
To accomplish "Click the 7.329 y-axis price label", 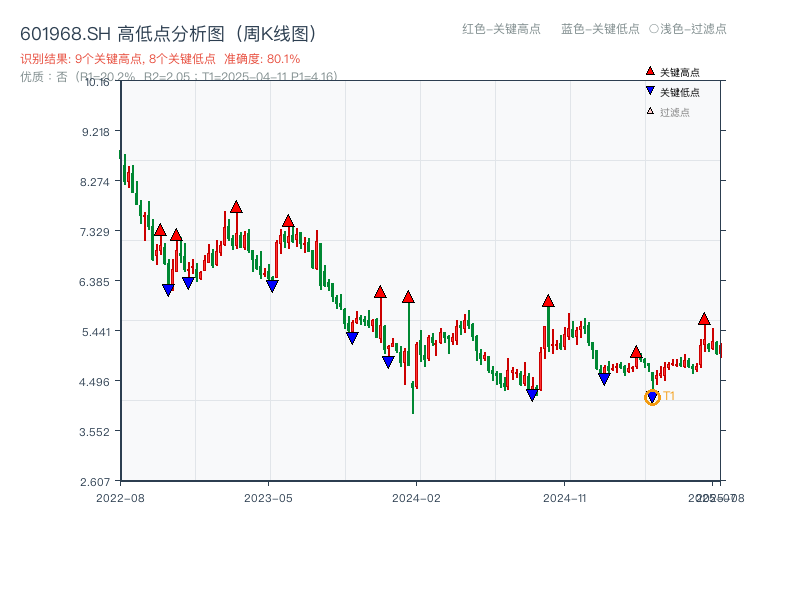I will coord(94,232).
